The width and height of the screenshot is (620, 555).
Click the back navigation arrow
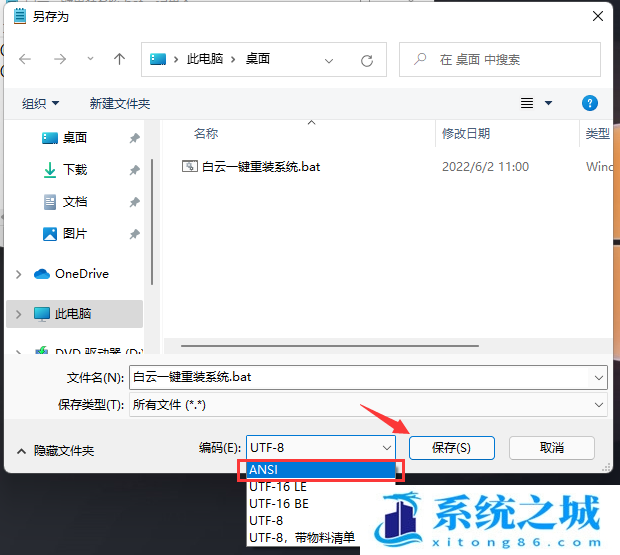coord(25,59)
